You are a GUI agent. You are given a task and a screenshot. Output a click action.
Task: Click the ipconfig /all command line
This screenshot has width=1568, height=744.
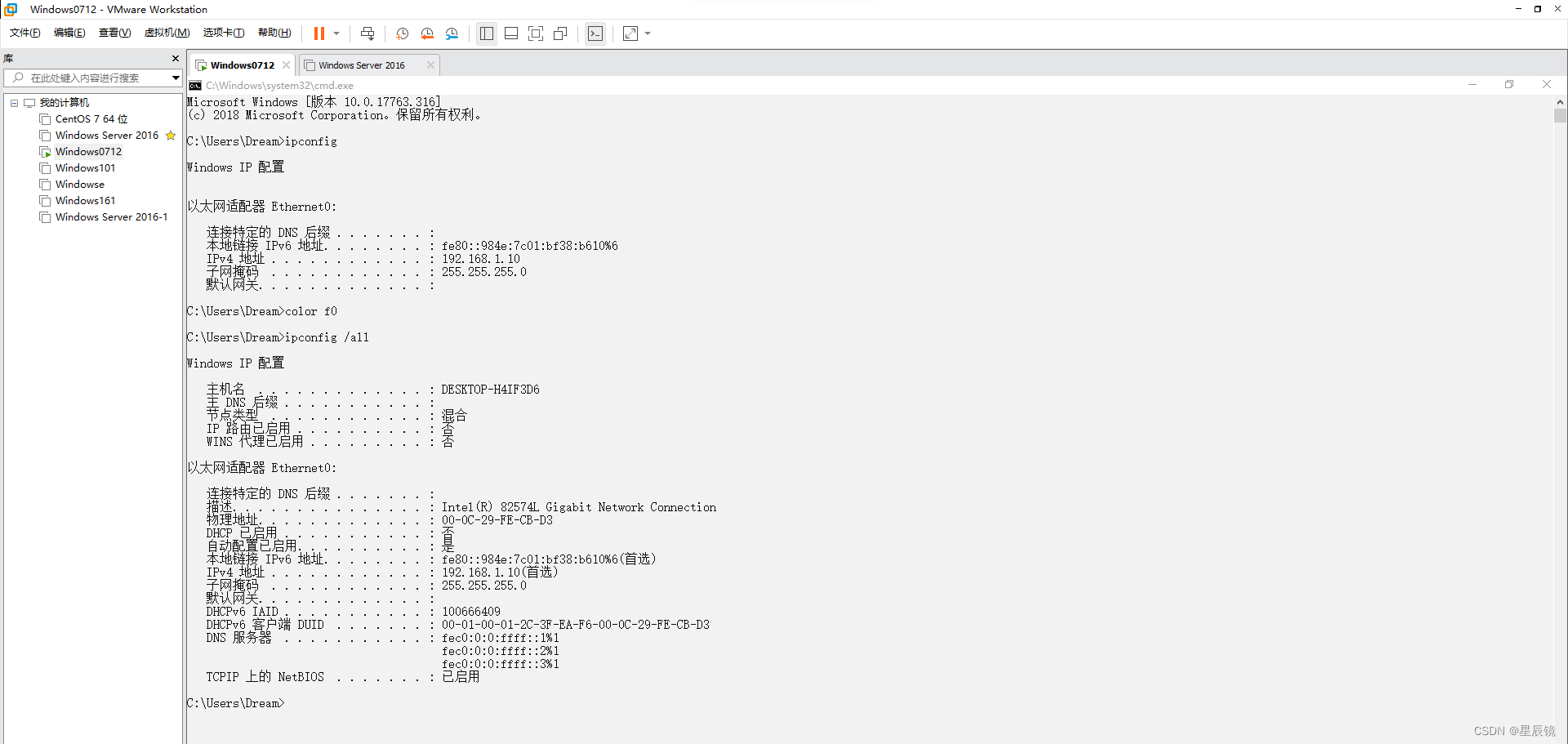[x=278, y=337]
